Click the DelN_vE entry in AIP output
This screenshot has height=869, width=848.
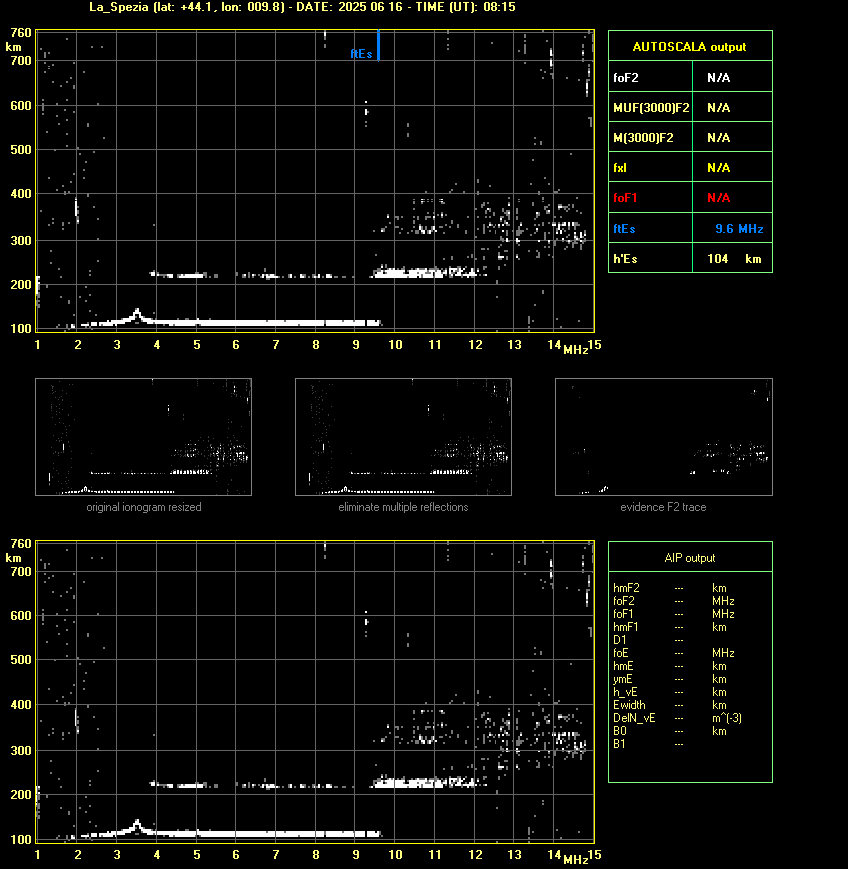tap(634, 718)
